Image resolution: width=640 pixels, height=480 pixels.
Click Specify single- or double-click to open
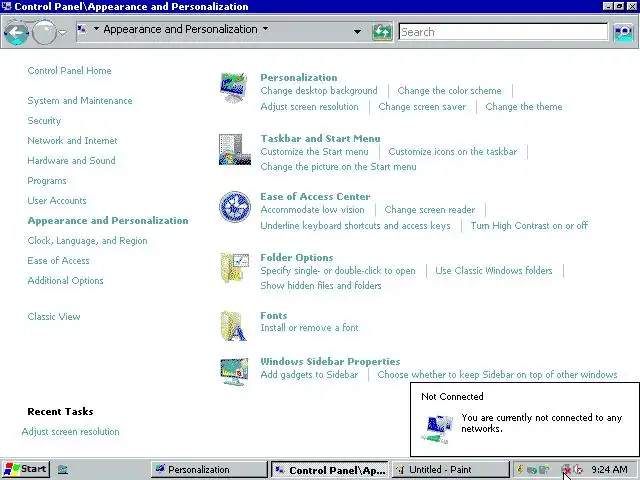click(x=338, y=271)
